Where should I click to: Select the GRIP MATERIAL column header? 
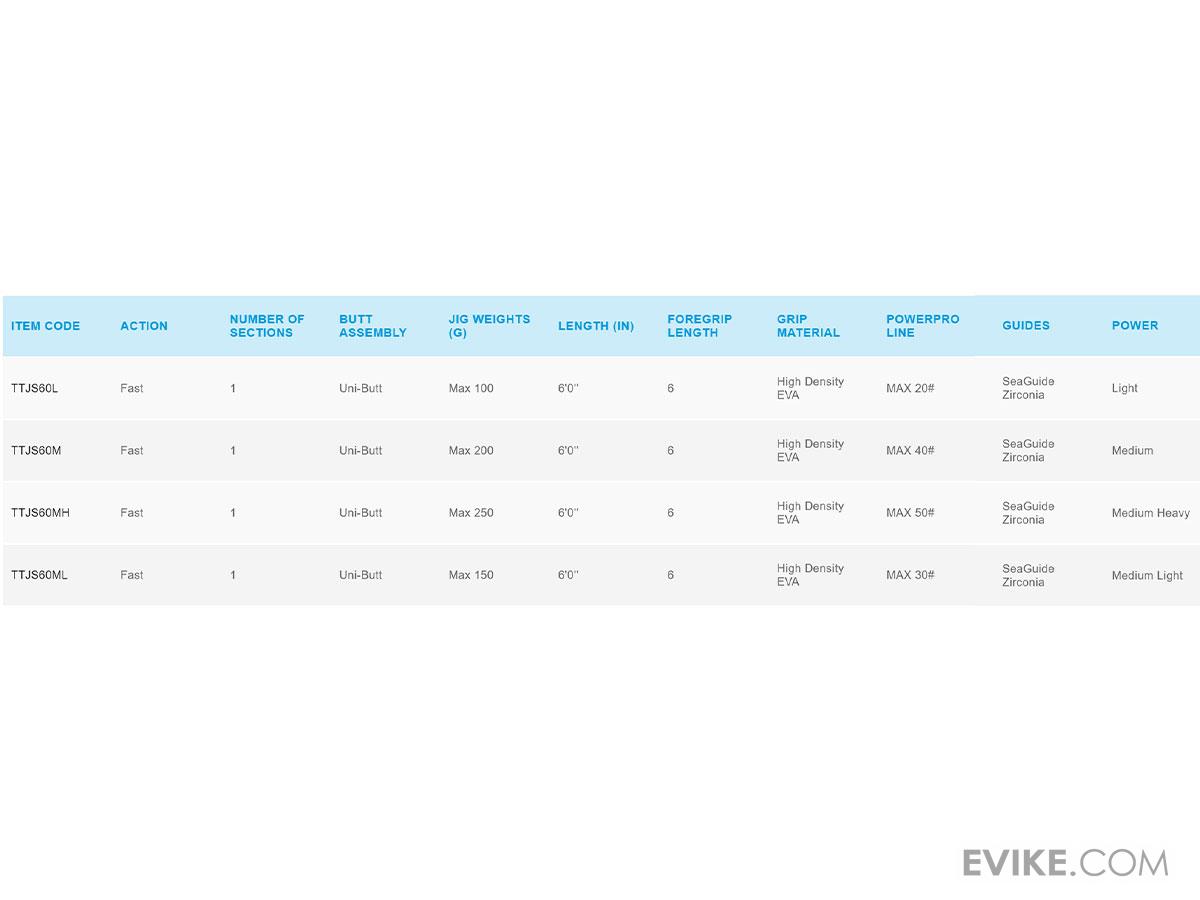808,326
